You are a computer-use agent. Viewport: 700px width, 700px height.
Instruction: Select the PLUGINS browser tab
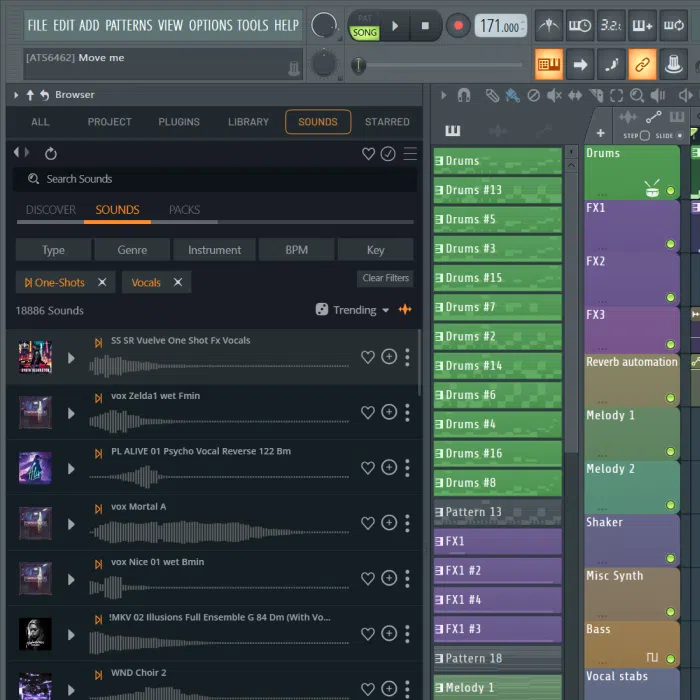tap(179, 122)
